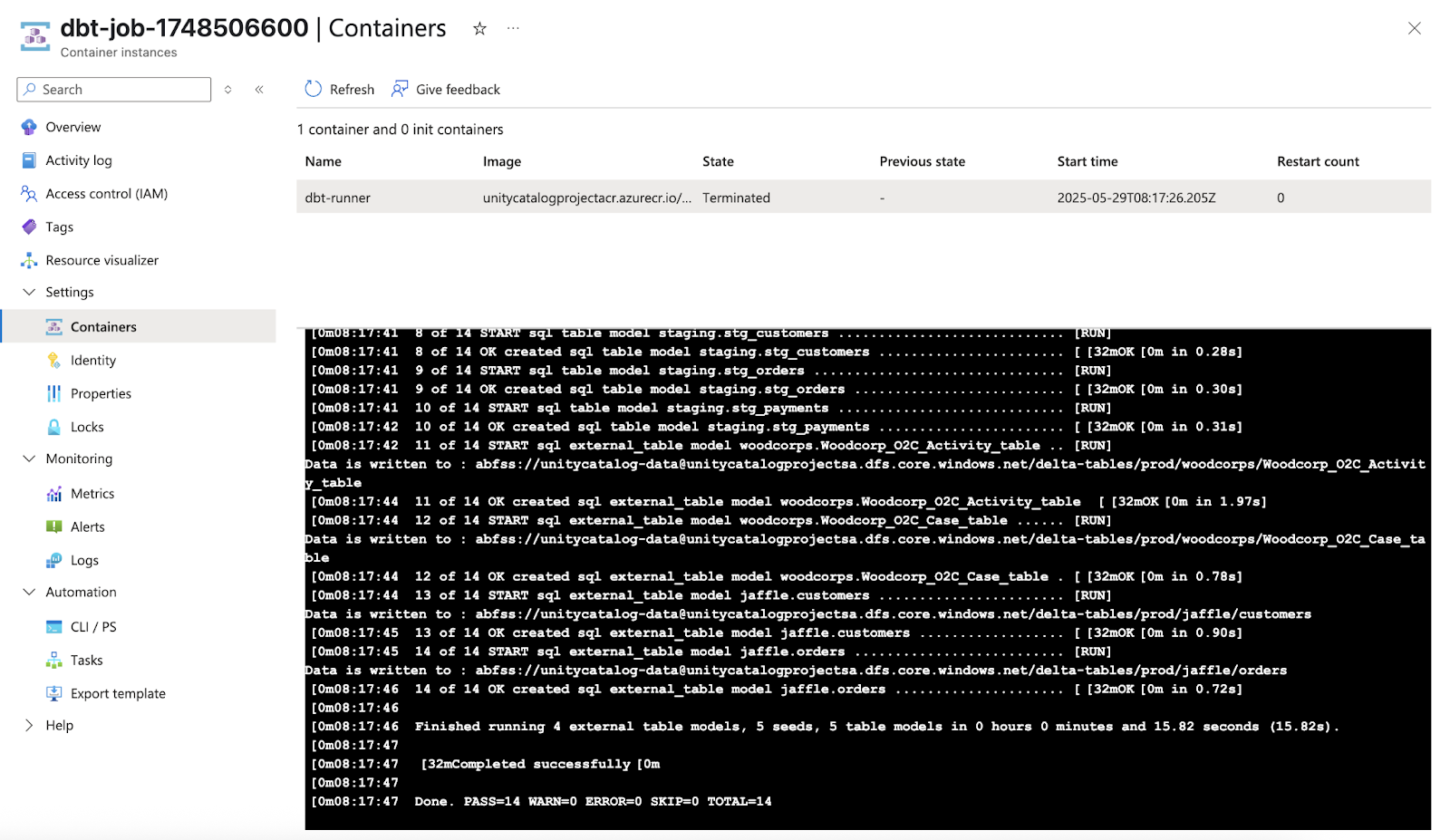1450x840 pixels.
Task: Open the Identity settings
Action: 93,361
